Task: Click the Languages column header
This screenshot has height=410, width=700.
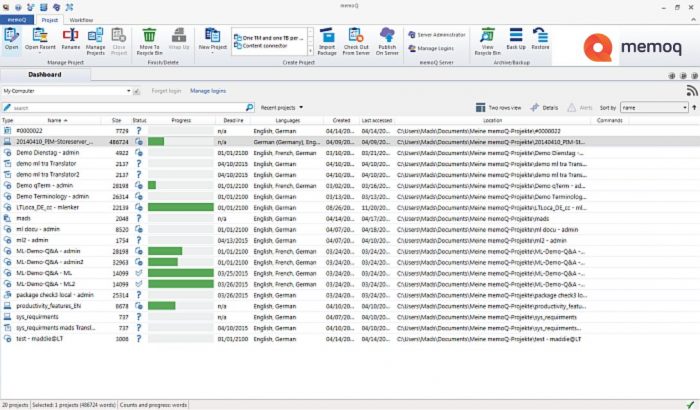Action: pyautogui.click(x=288, y=120)
